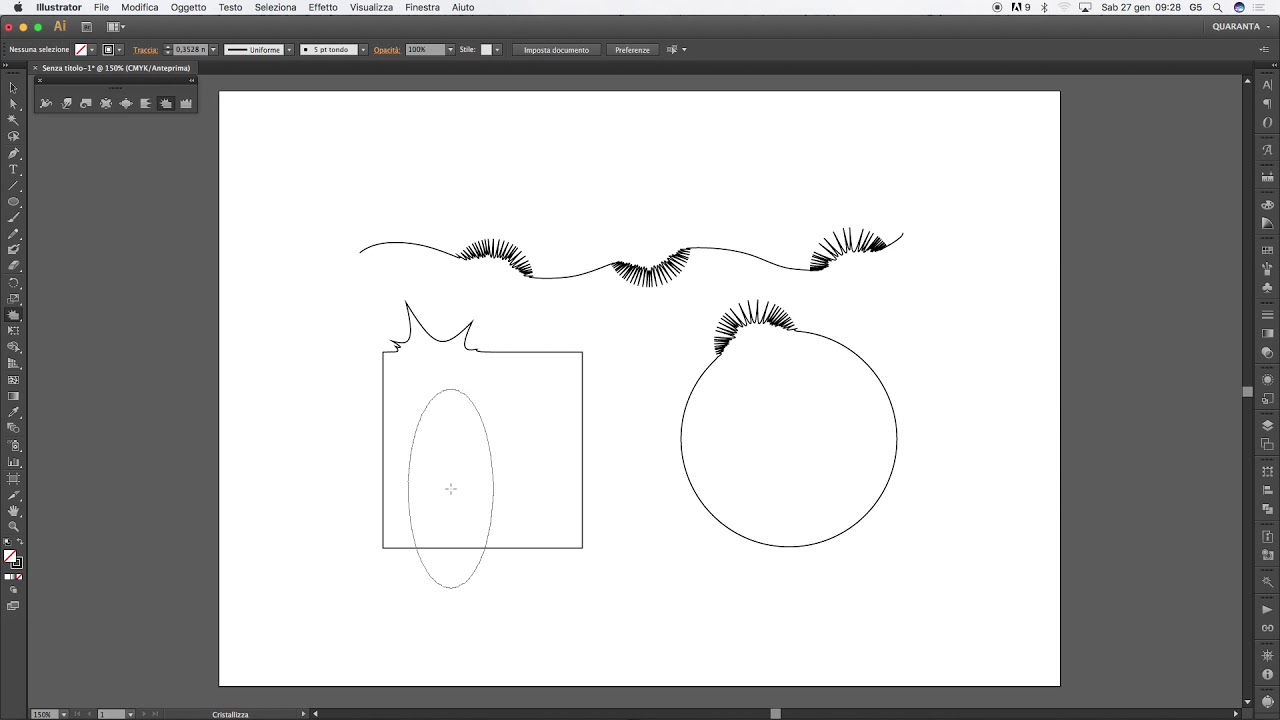Screen dimensions: 1280x720
Task: Select the Pencil tool
Action: click(13, 233)
